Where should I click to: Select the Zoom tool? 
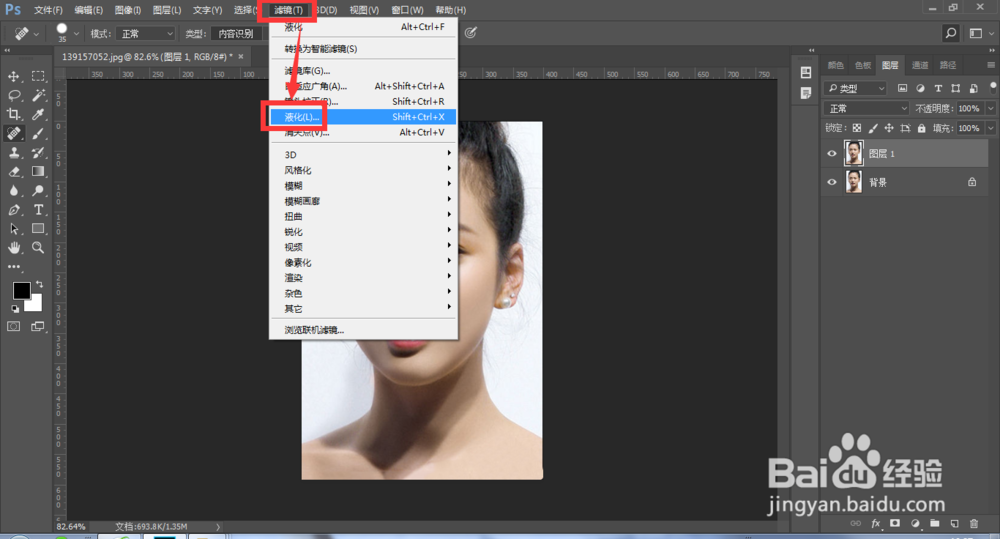pos(38,247)
